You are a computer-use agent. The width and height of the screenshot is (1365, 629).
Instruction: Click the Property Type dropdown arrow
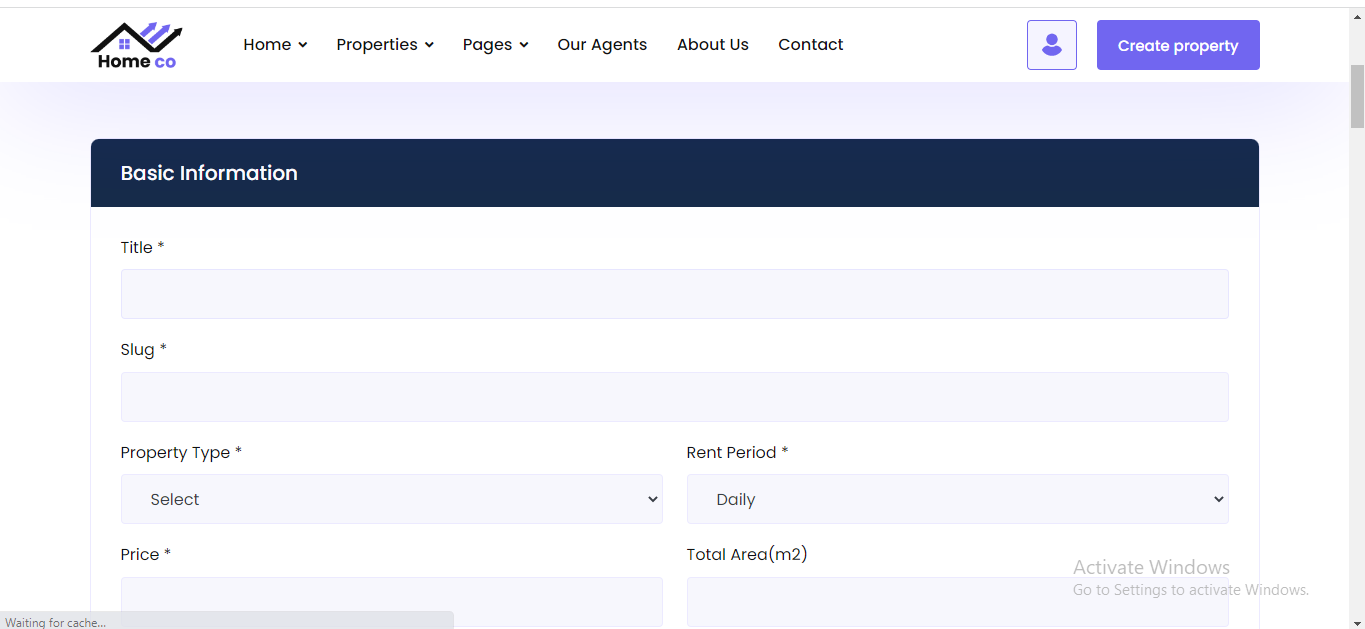coord(652,499)
